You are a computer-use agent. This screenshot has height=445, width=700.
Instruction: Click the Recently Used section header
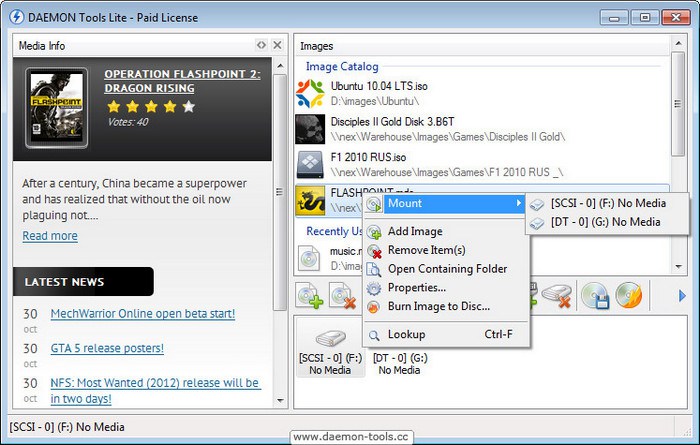click(334, 231)
